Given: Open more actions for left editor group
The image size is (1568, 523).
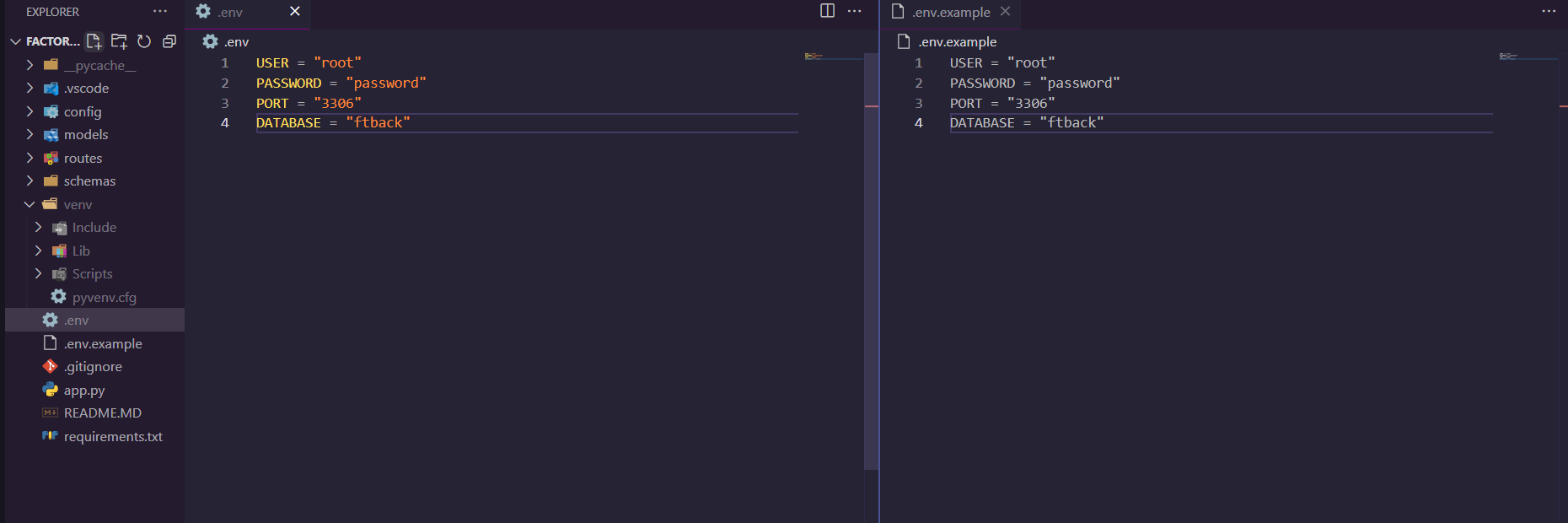Looking at the screenshot, I should point(854,11).
